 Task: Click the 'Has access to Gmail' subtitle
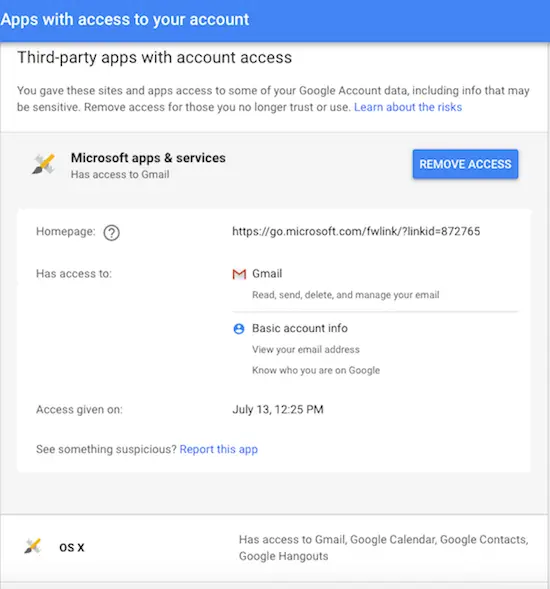pos(120,175)
